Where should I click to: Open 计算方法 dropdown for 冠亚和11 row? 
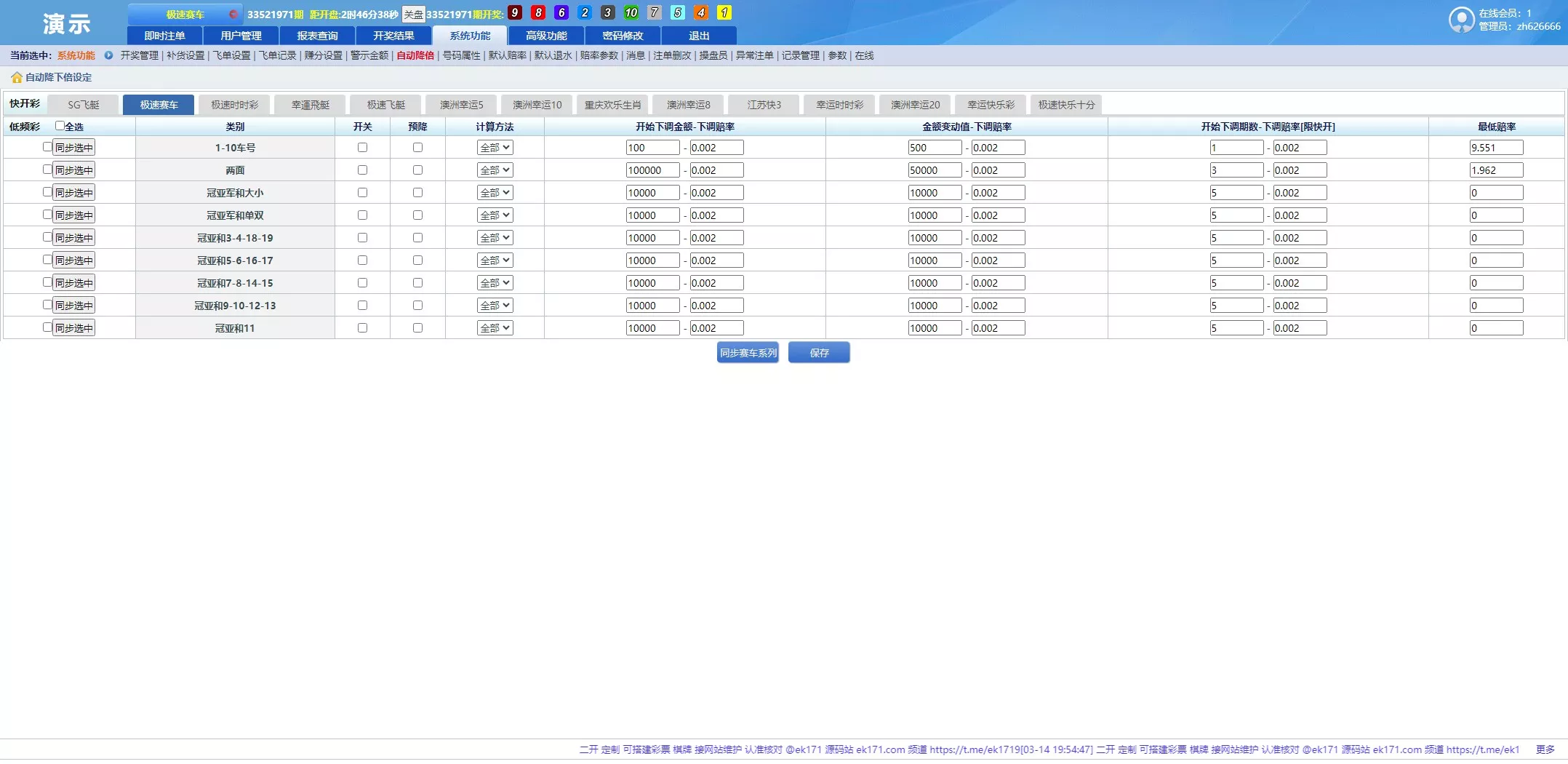coord(495,328)
